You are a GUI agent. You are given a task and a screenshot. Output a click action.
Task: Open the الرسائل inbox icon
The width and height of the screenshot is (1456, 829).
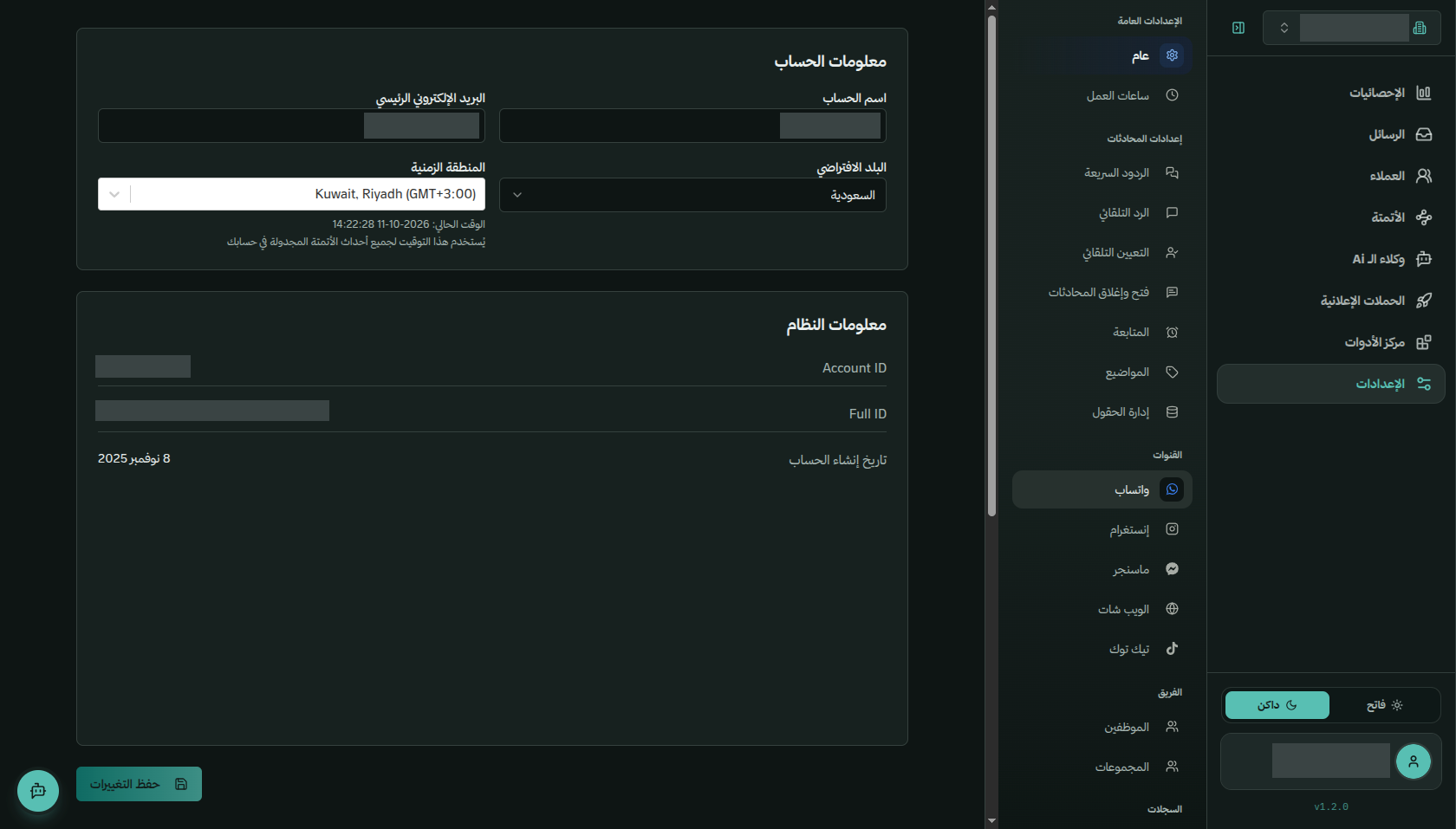1423,134
